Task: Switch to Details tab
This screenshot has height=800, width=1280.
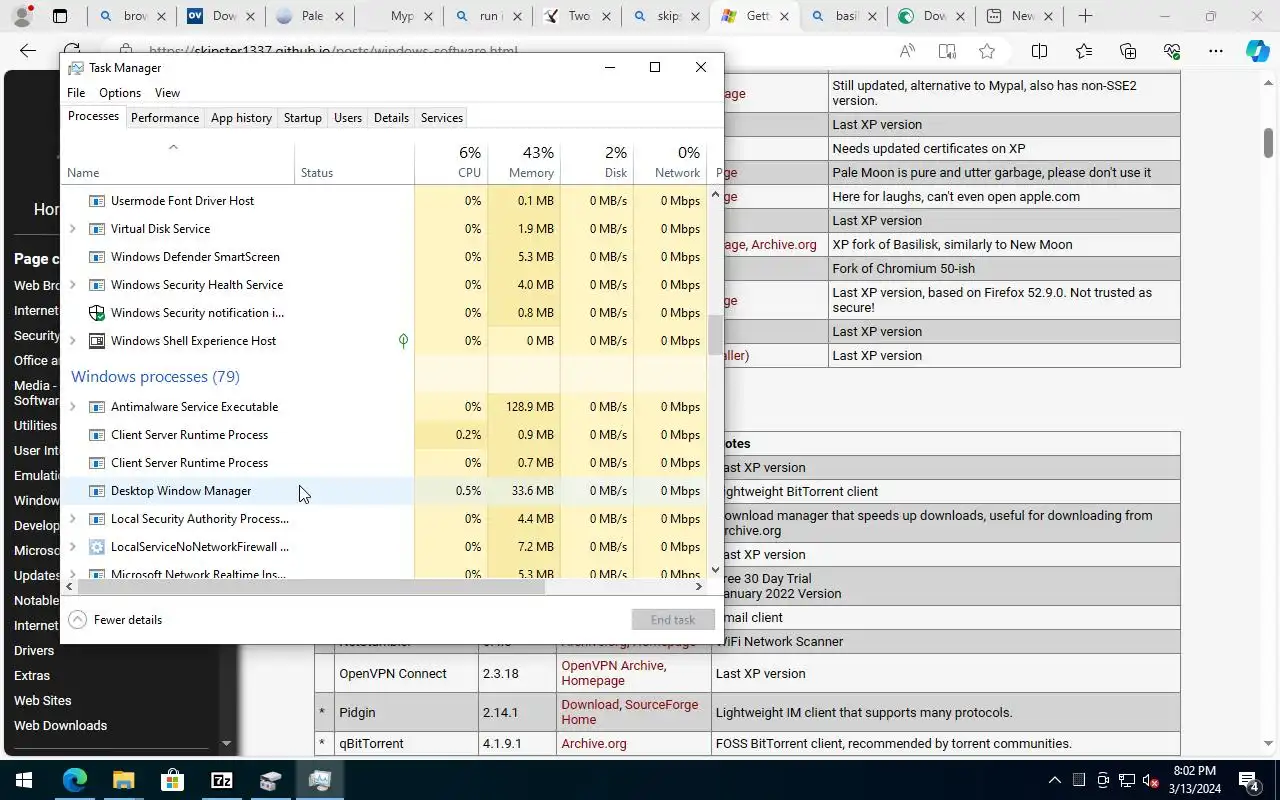Action: (391, 118)
